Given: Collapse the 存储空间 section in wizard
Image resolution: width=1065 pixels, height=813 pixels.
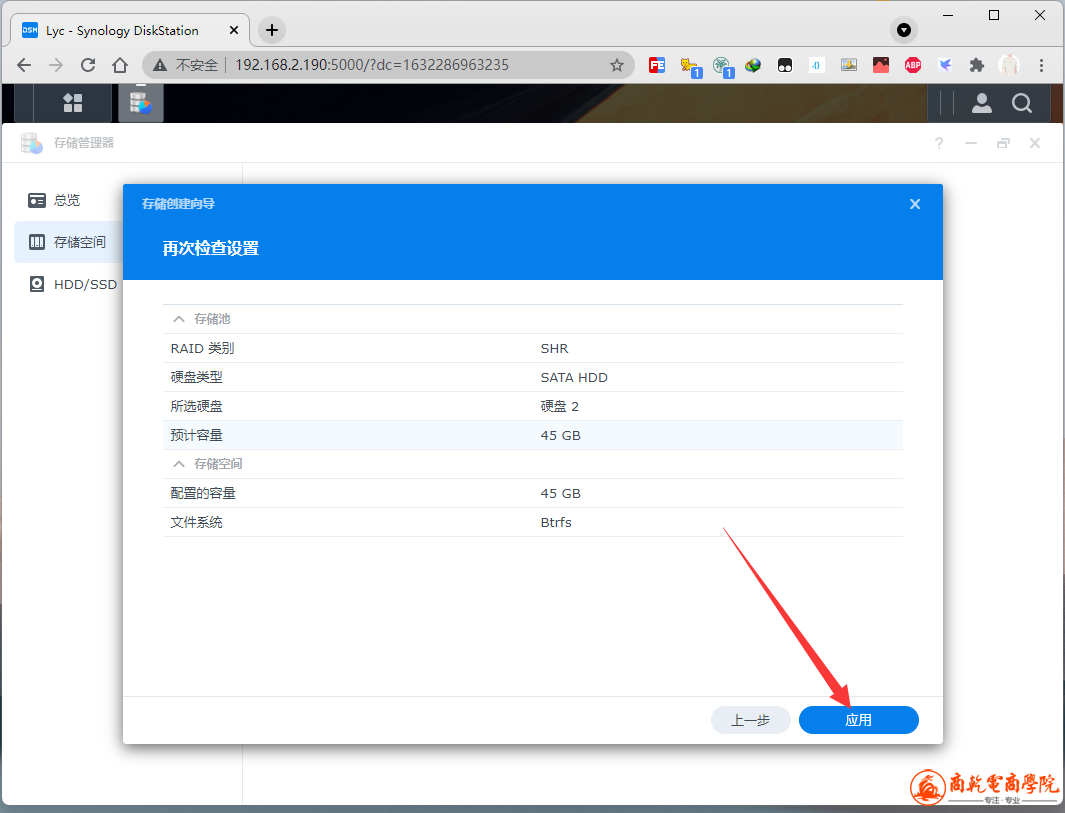Looking at the screenshot, I should tap(179, 464).
